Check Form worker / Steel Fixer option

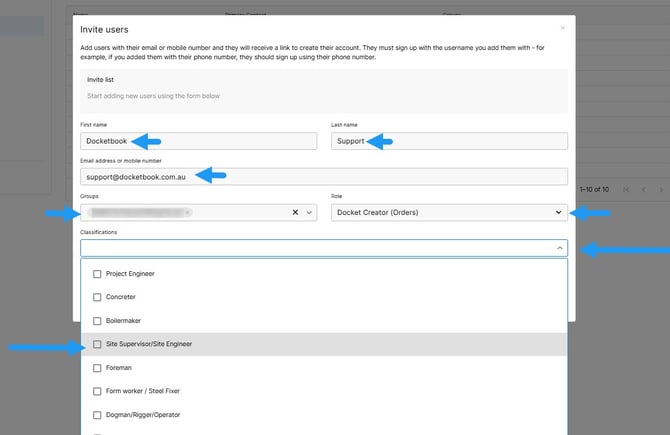97,391
